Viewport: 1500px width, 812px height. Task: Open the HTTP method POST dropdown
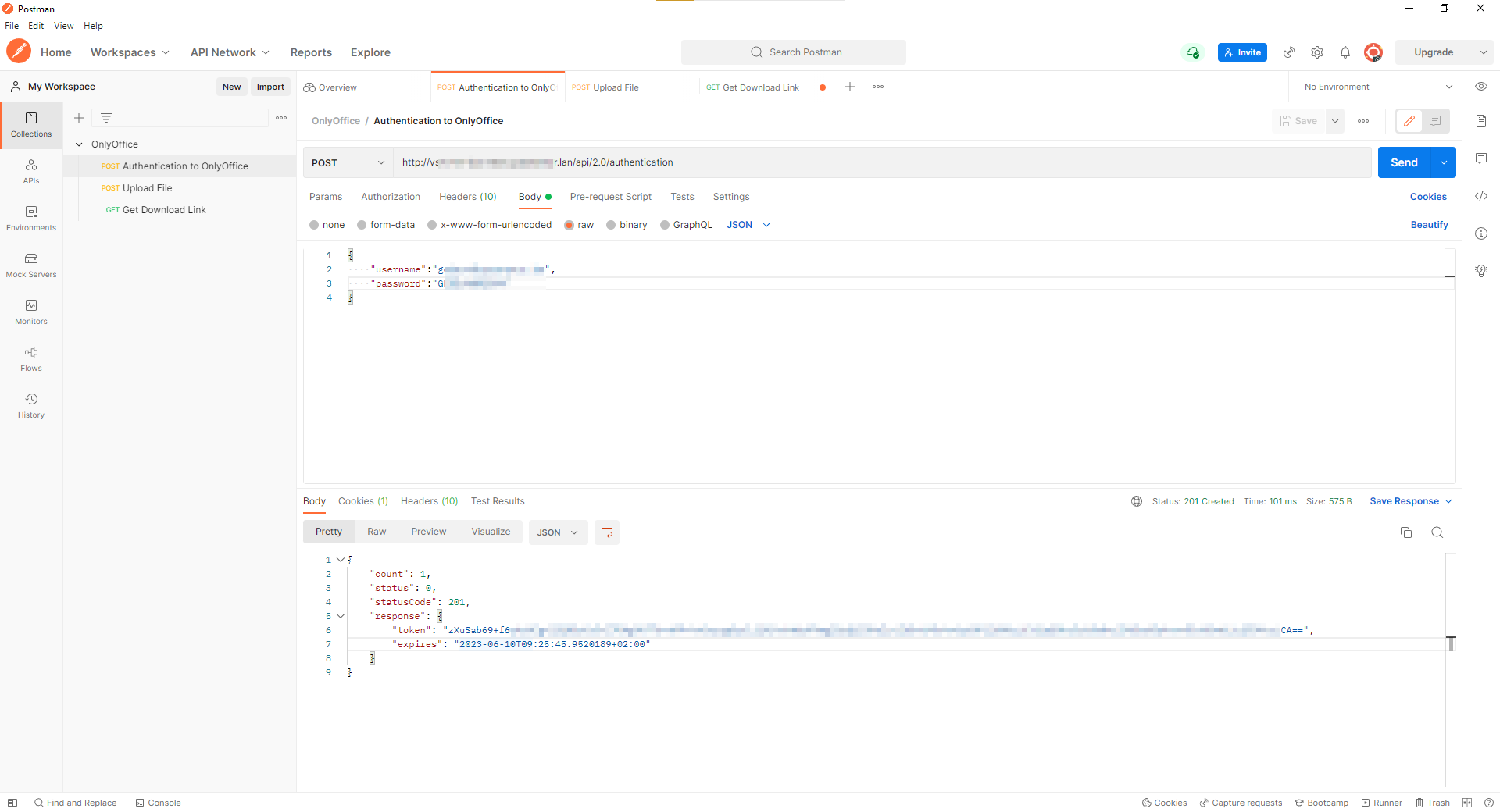click(x=348, y=162)
